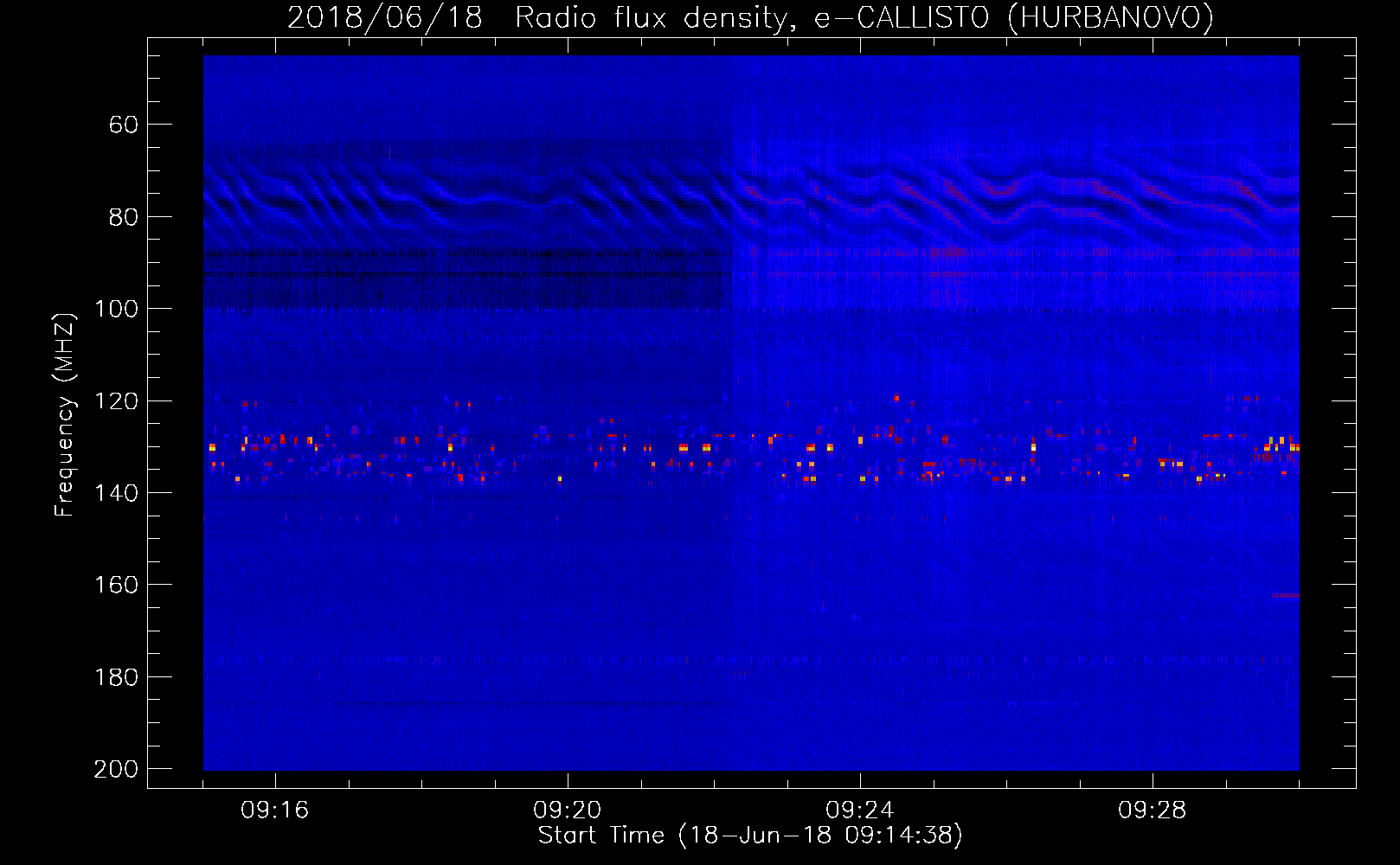Click the 180 frequency tick label
The image size is (1400, 865).
[x=116, y=677]
